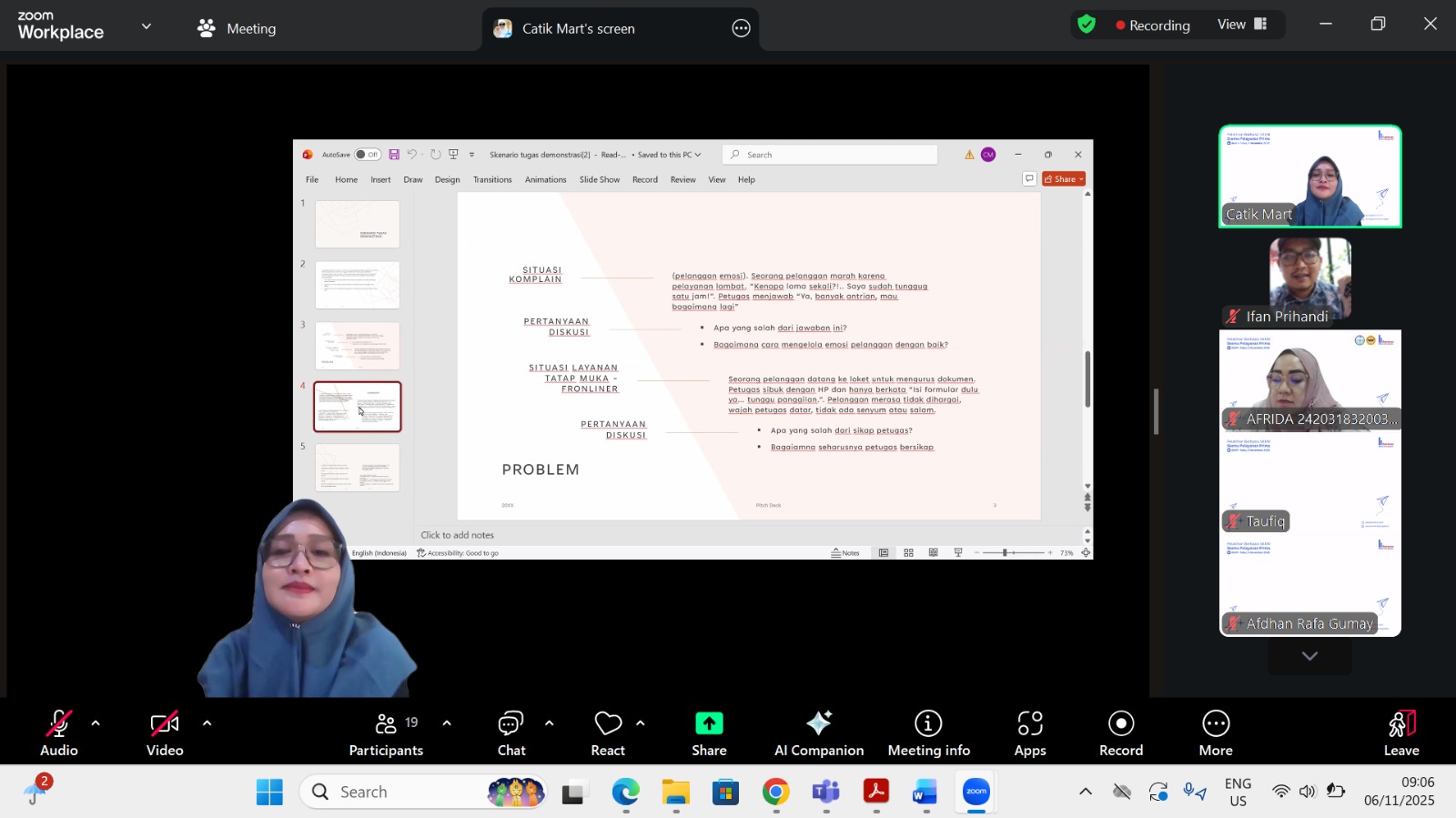Open AI Companion
The width and height of the screenshot is (1456, 818).
pyautogui.click(x=818, y=733)
